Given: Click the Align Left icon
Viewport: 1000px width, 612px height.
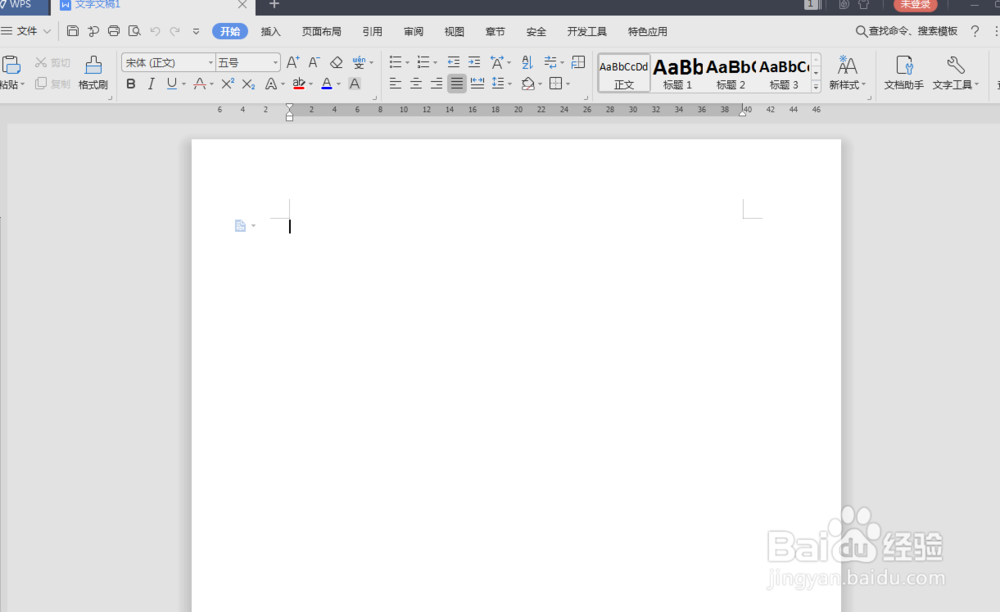Looking at the screenshot, I should tap(395, 84).
